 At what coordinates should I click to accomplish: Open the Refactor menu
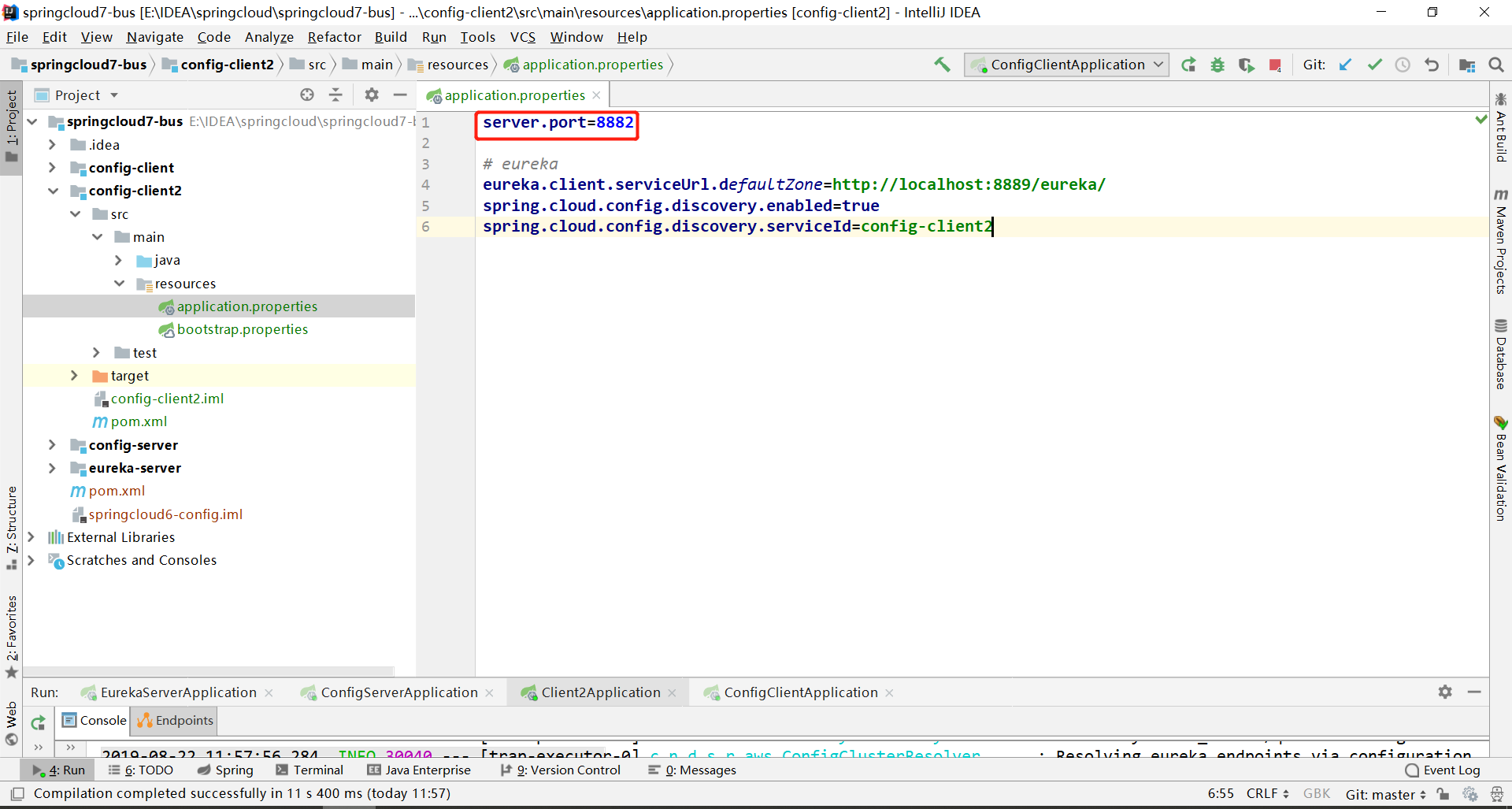(x=334, y=37)
